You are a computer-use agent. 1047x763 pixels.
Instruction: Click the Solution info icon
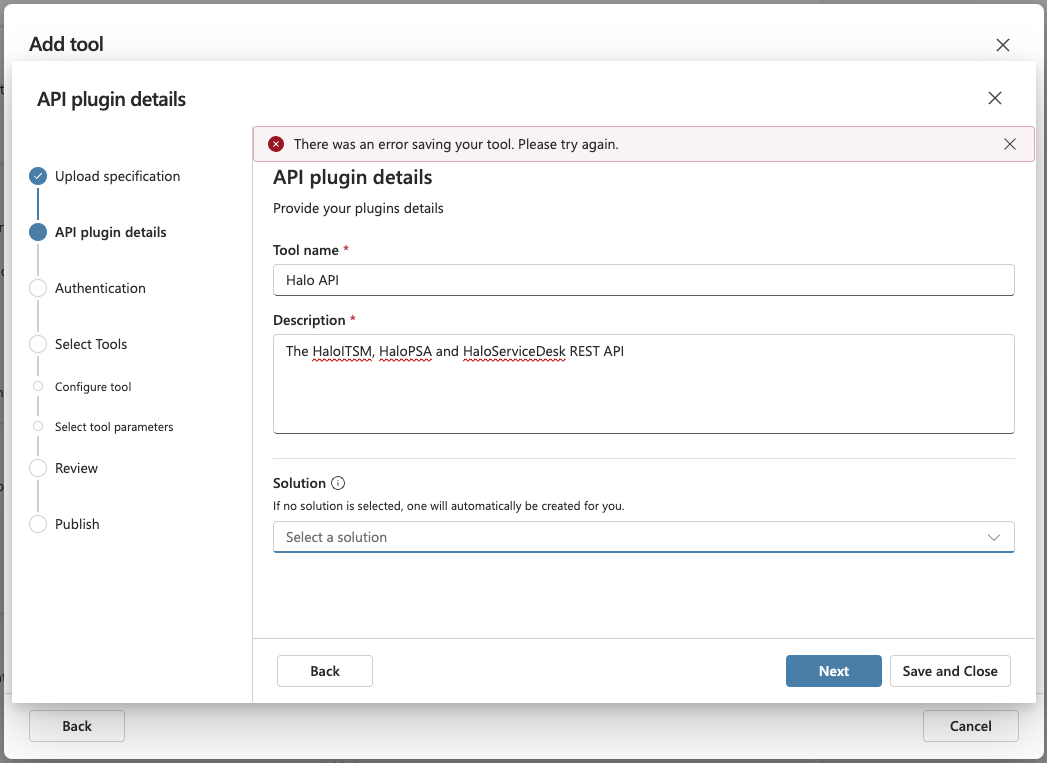click(x=338, y=483)
